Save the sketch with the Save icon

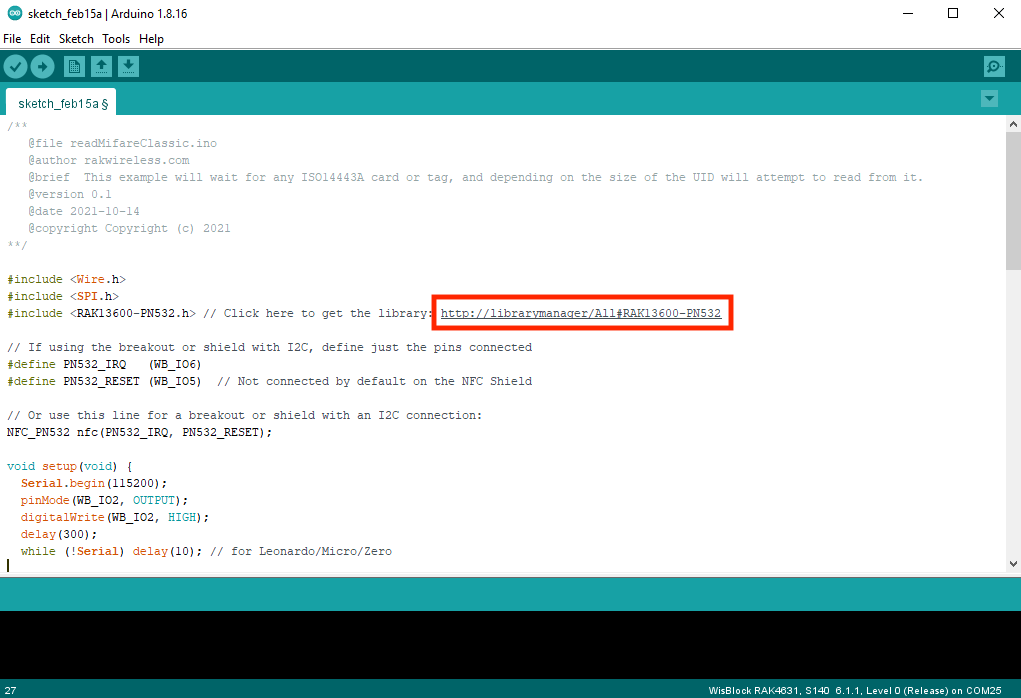[x=128, y=66]
